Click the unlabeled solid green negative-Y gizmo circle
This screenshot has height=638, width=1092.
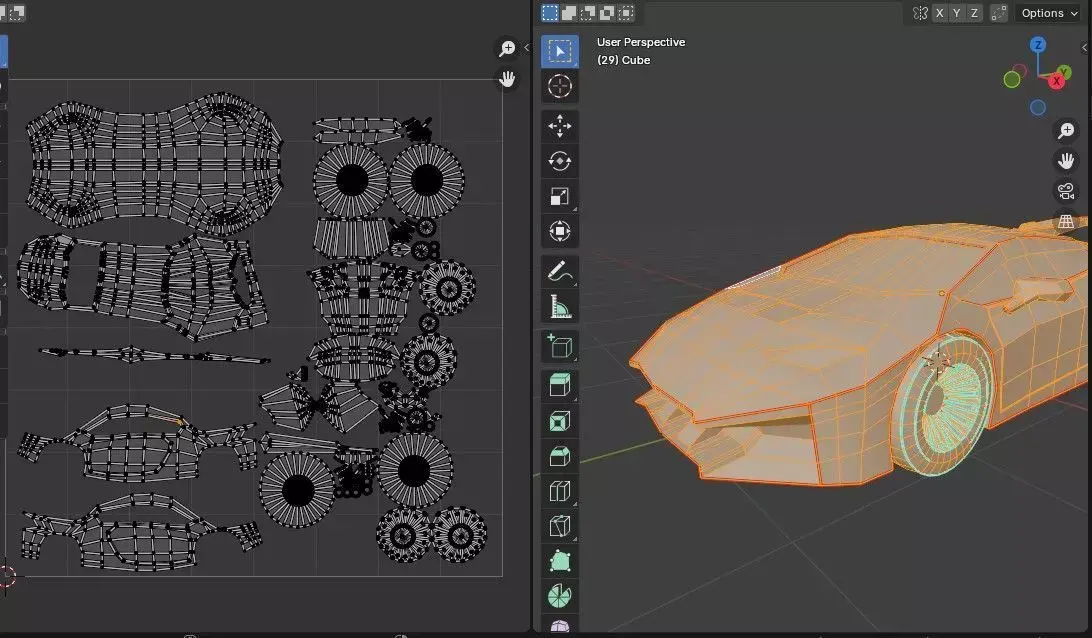(1012, 80)
